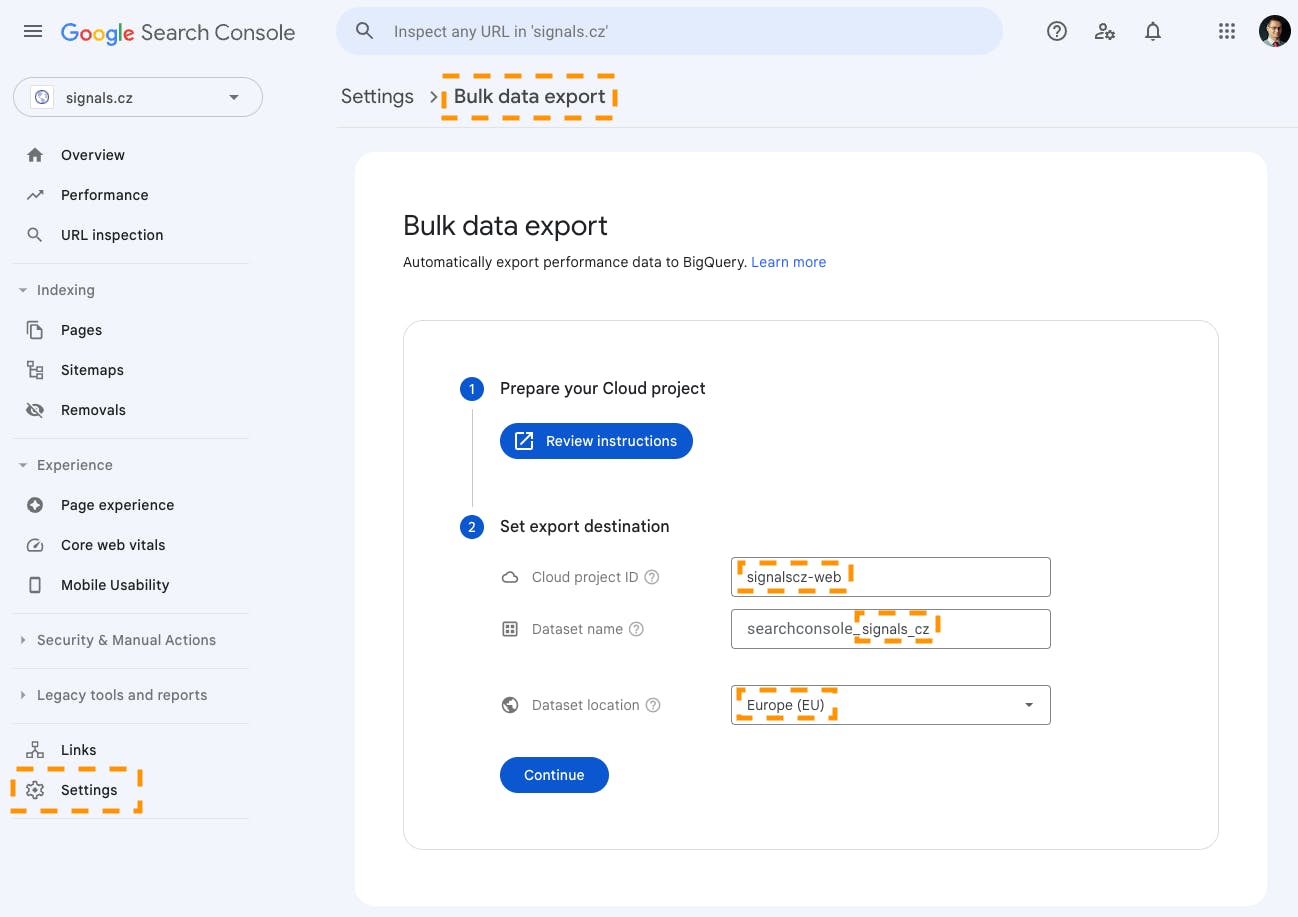Click the help icon beside Dataset name
The image size is (1298, 917).
pos(636,629)
